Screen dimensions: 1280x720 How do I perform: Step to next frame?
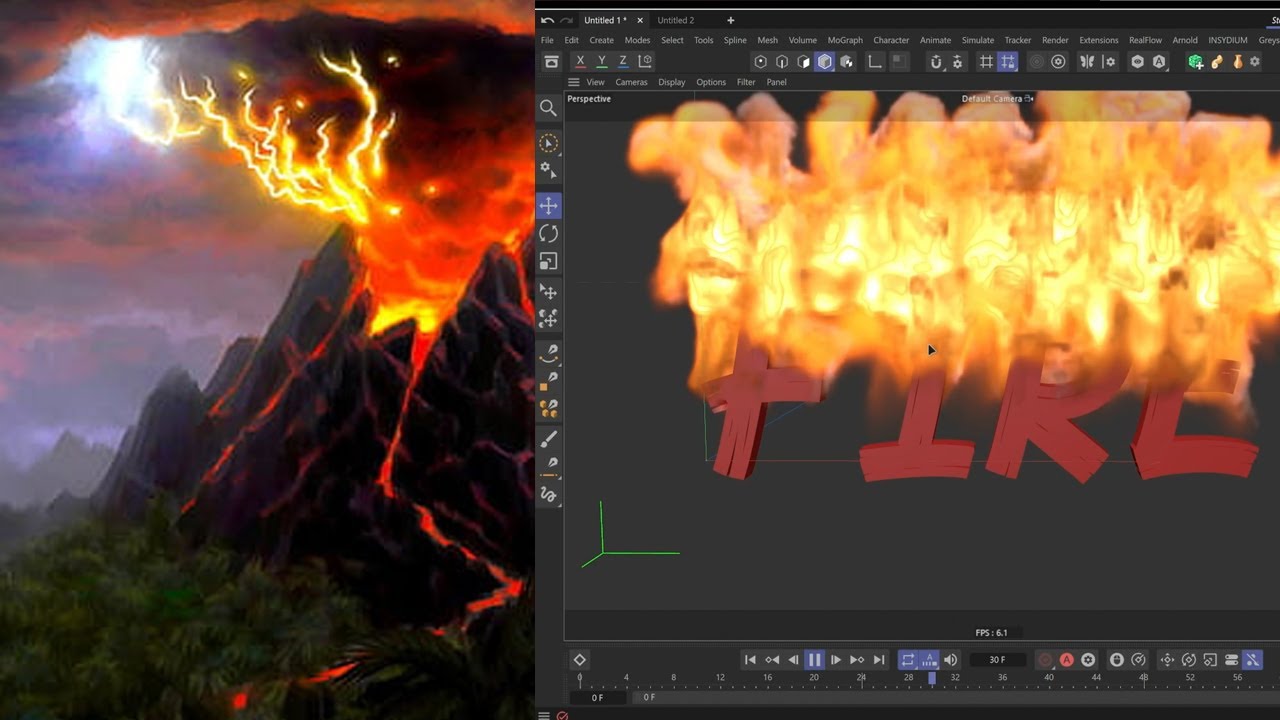pos(836,660)
